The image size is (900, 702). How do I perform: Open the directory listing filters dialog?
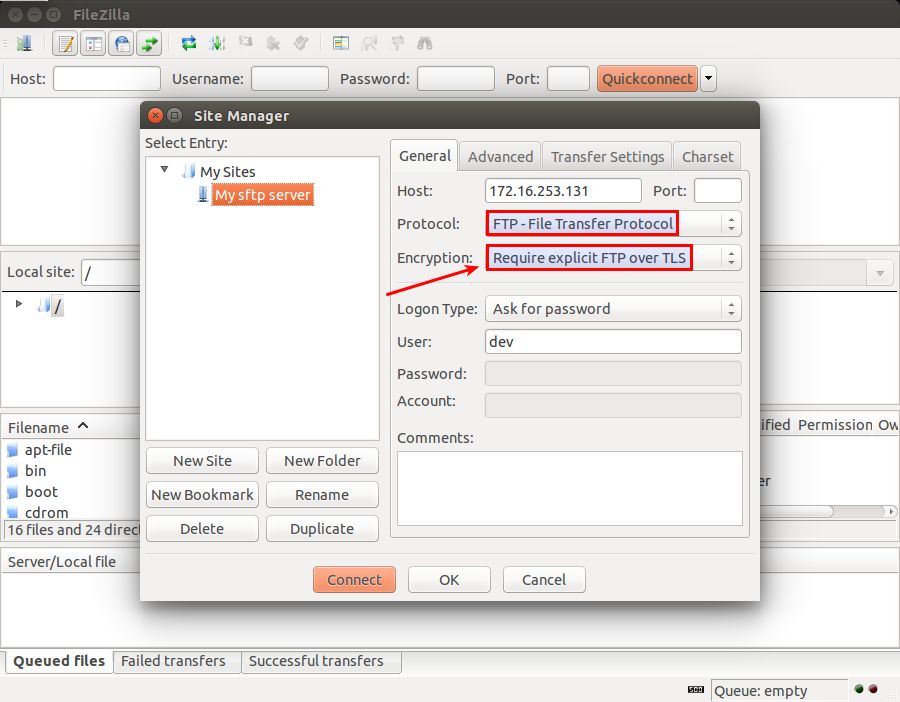(341, 43)
